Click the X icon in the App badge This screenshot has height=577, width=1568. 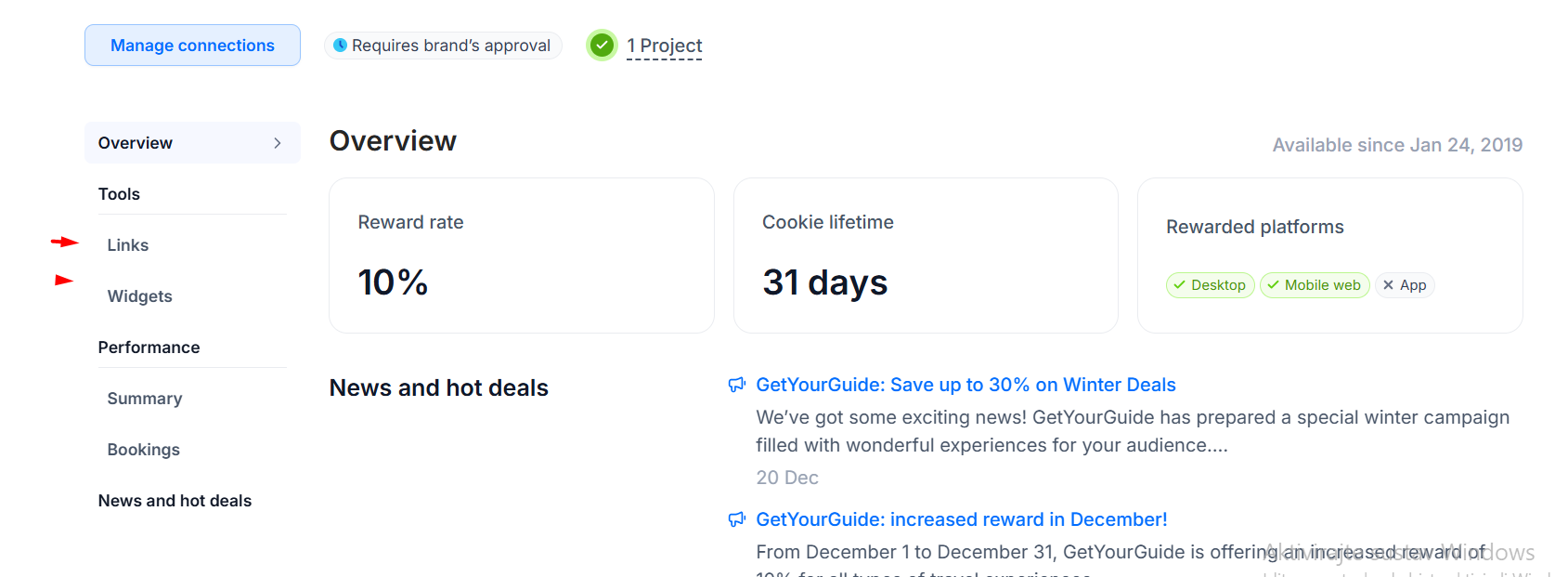pos(1388,285)
